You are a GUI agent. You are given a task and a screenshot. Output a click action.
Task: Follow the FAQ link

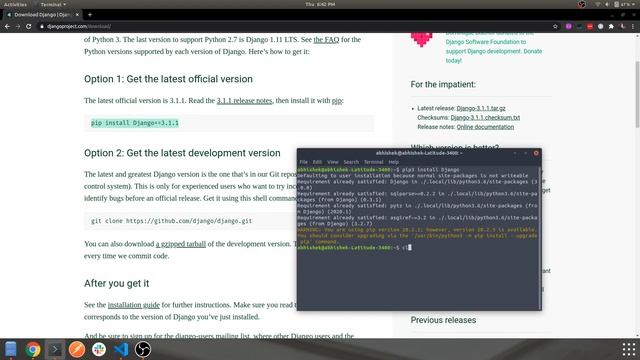pos(326,40)
